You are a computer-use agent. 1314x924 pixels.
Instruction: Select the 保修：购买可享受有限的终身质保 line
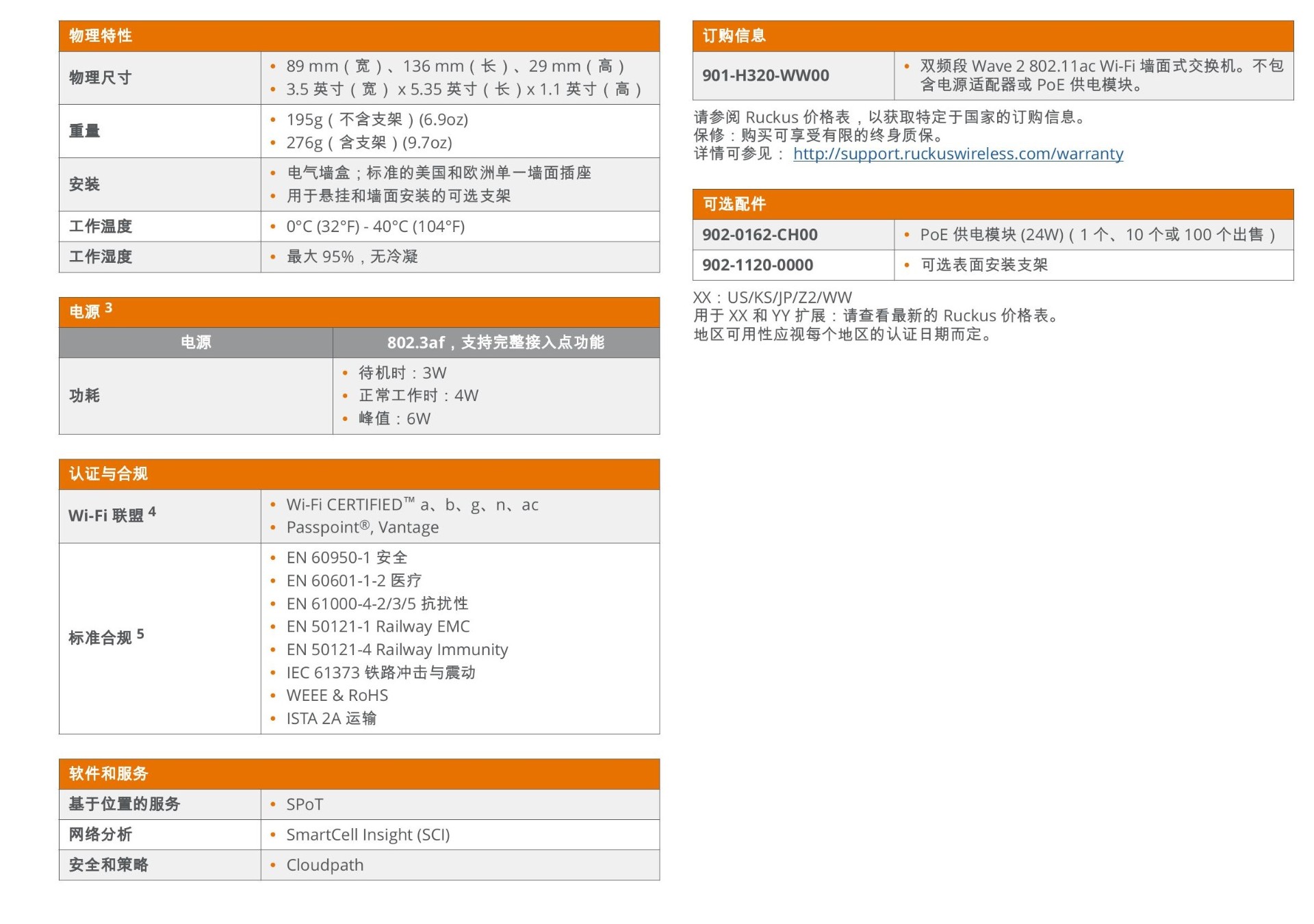pyautogui.click(x=819, y=136)
